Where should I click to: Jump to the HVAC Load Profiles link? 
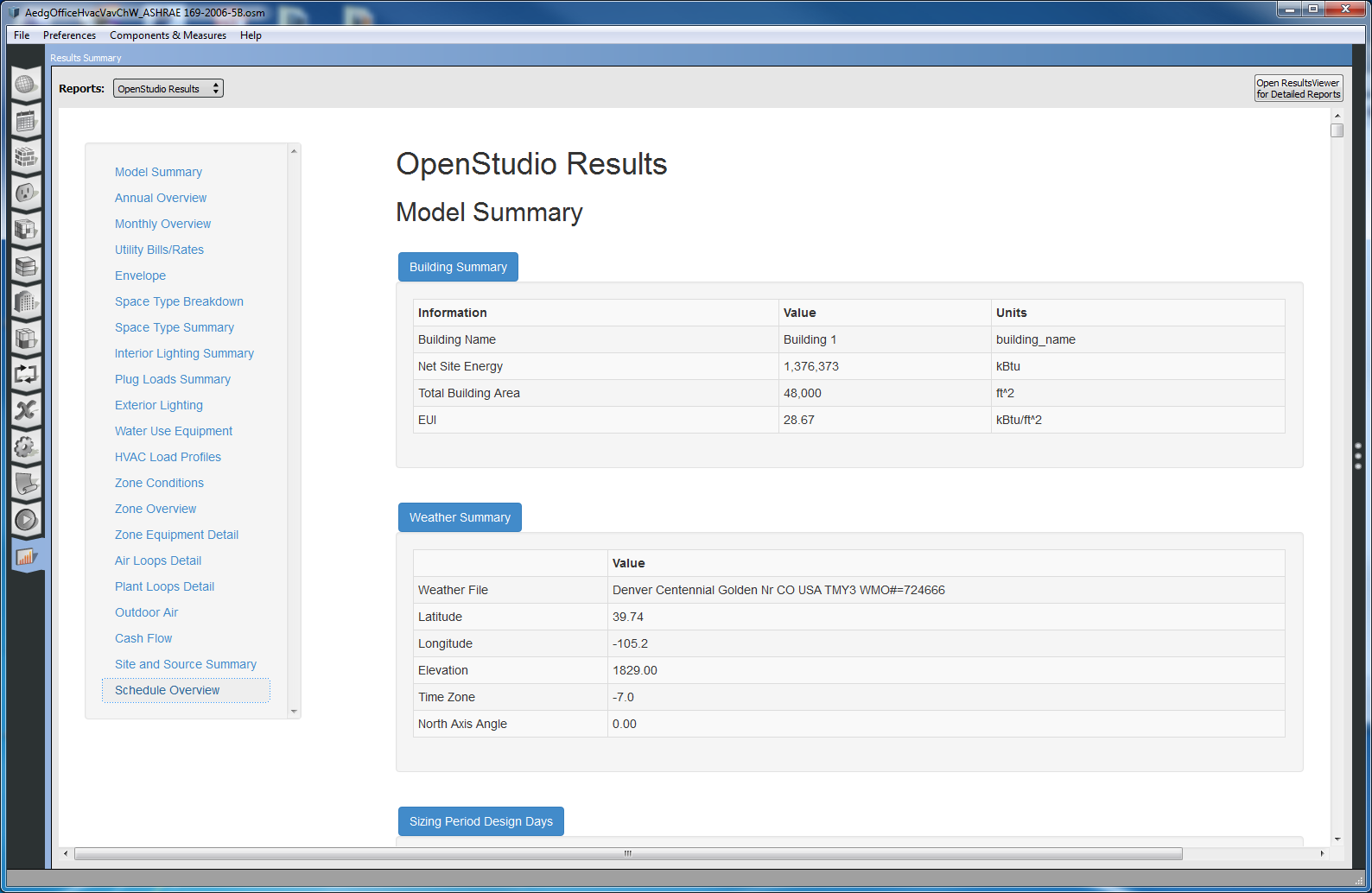[168, 457]
